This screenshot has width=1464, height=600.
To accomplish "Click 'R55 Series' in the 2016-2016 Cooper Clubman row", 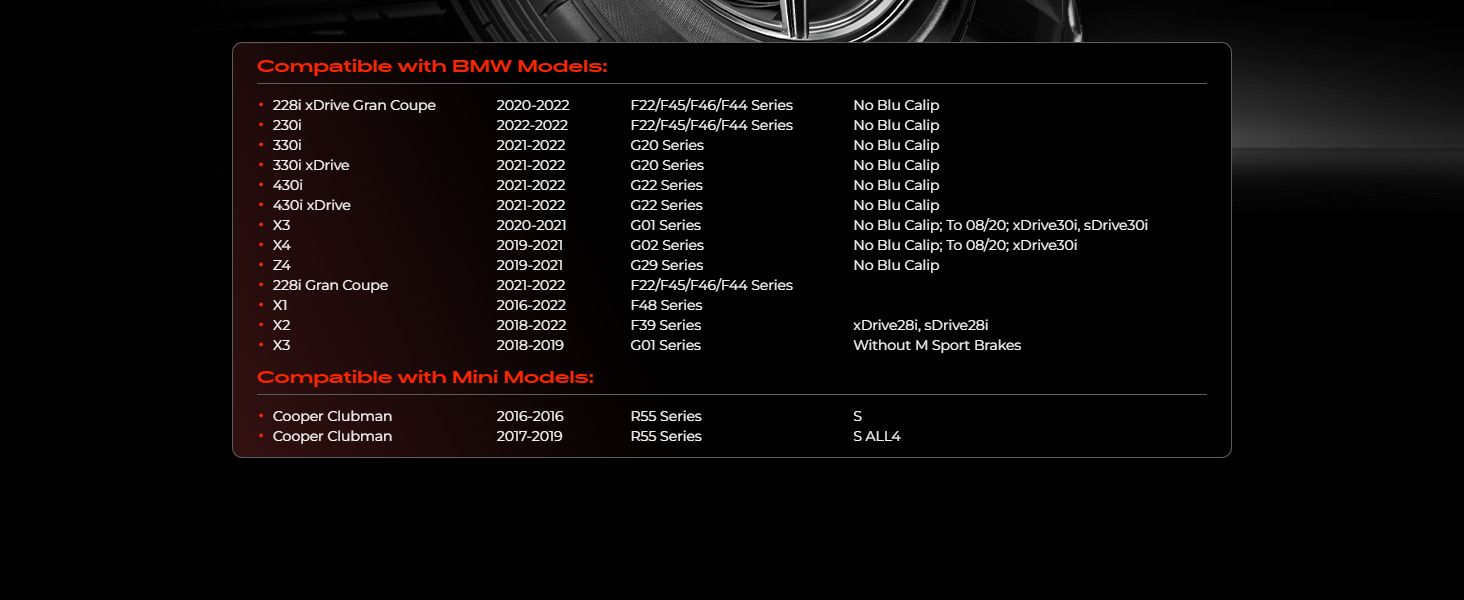I will coord(666,416).
